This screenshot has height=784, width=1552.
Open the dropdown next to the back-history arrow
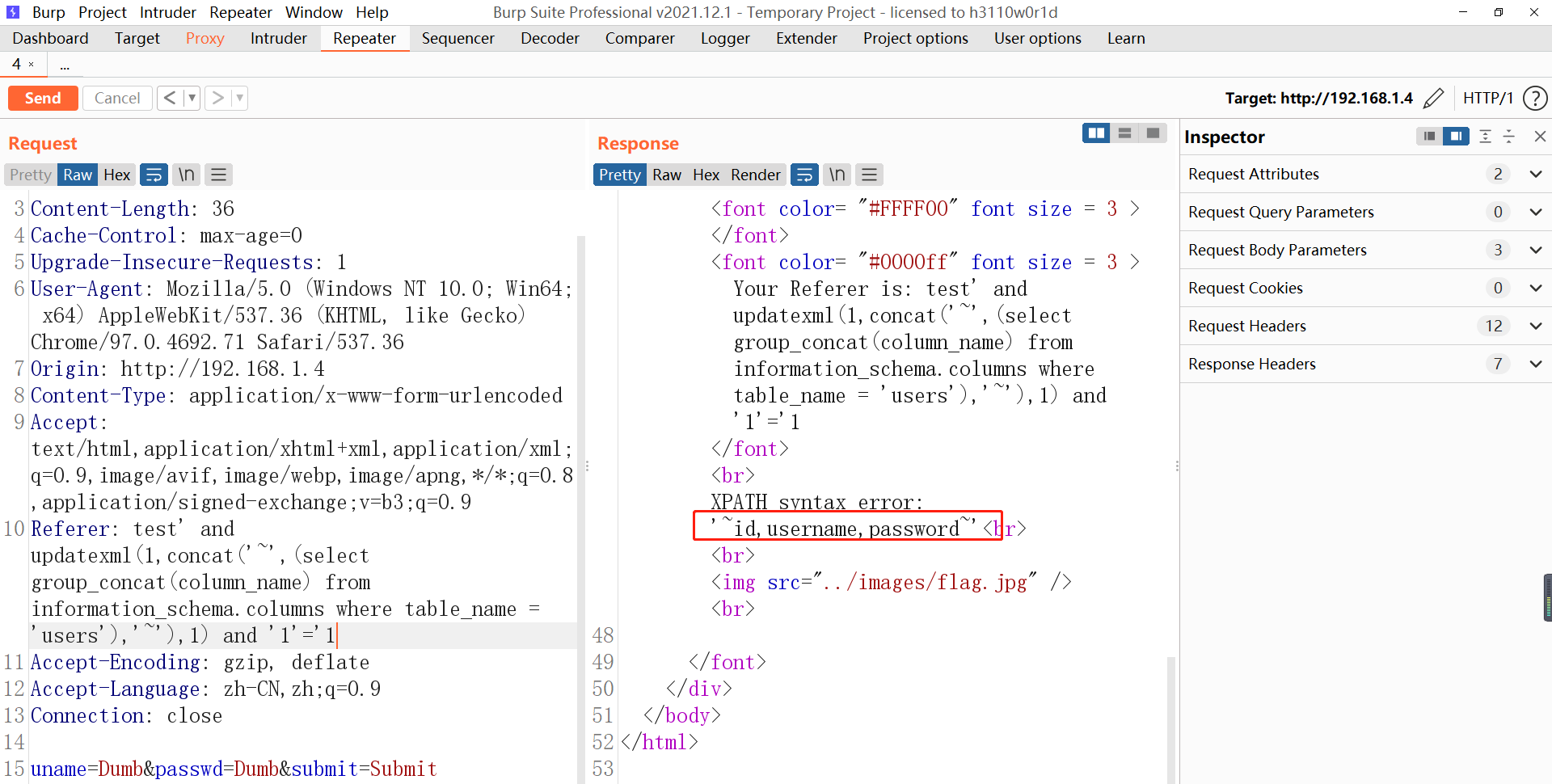tap(192, 98)
